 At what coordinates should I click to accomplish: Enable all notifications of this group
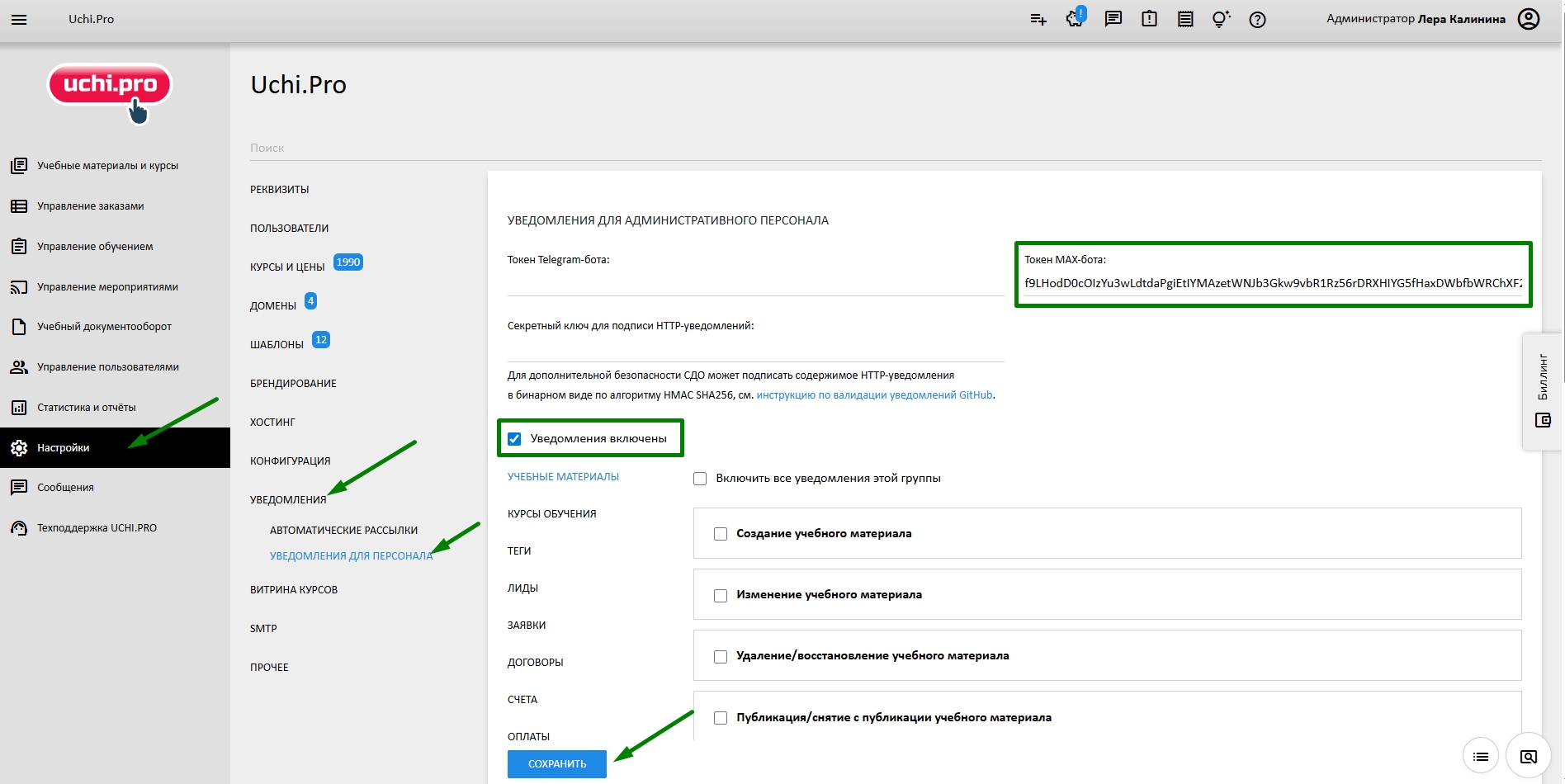[x=701, y=479]
